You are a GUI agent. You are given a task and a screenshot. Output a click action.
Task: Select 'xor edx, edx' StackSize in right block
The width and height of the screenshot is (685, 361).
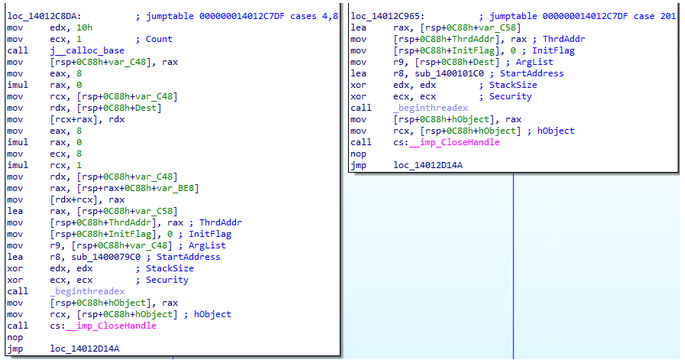(444, 85)
